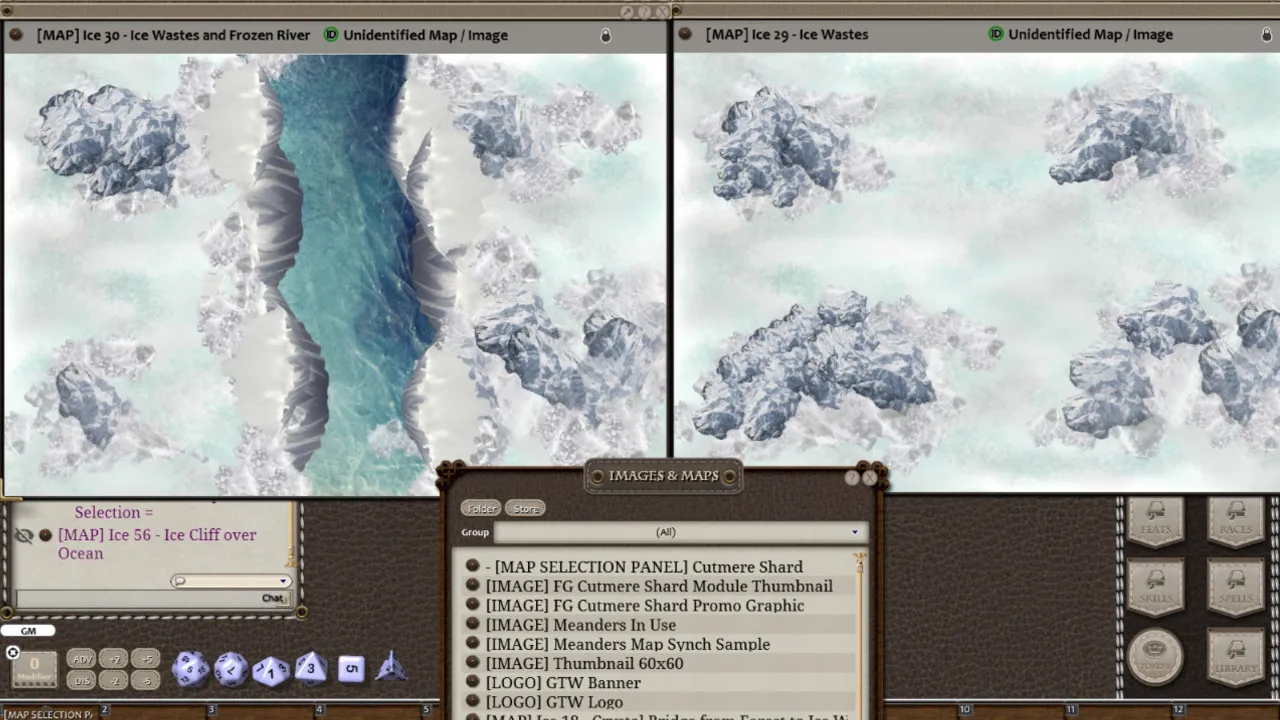Open link of GTW Banner logo
This screenshot has height=720, width=1280.
472,683
